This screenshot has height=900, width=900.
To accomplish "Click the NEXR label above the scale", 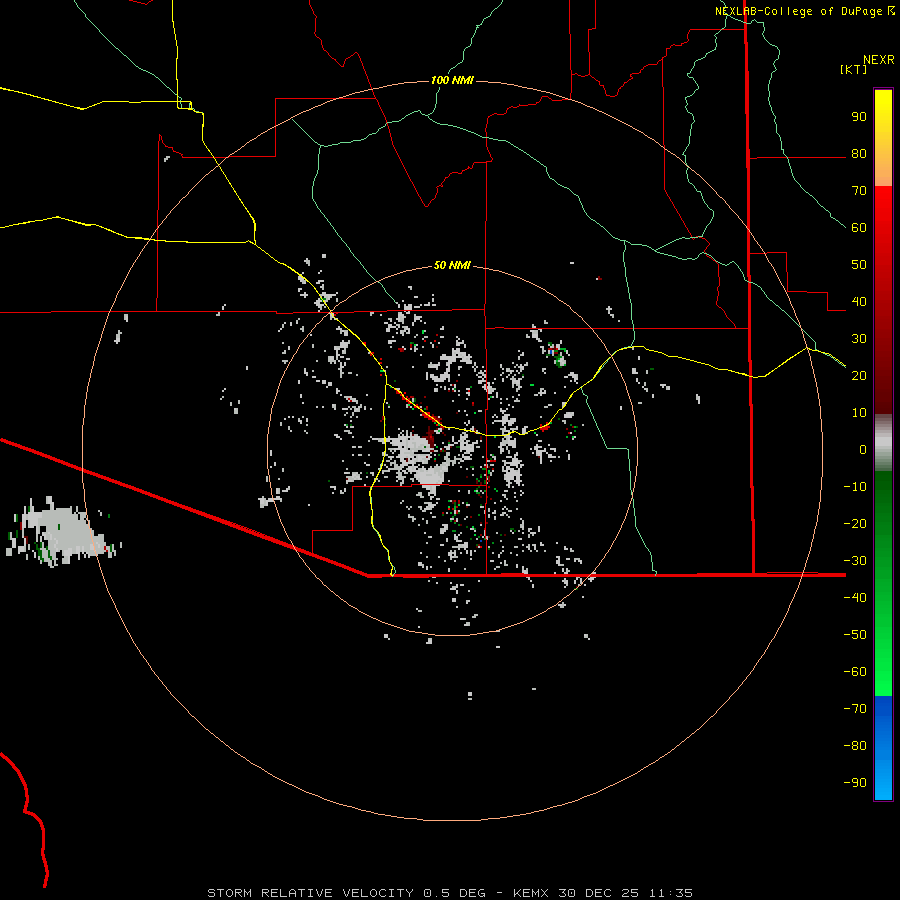I will tap(878, 60).
